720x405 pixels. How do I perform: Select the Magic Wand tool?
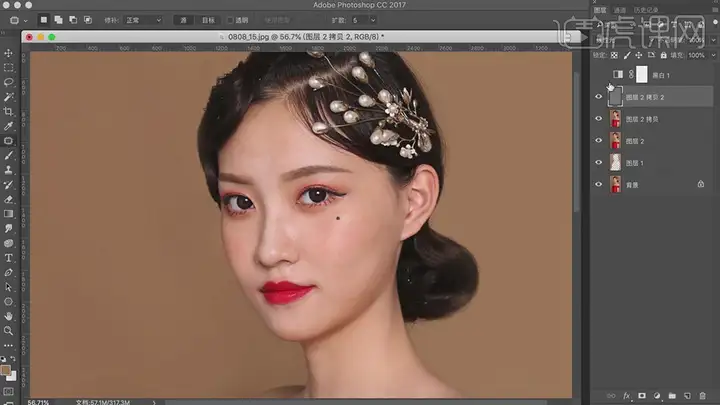(x=8, y=97)
